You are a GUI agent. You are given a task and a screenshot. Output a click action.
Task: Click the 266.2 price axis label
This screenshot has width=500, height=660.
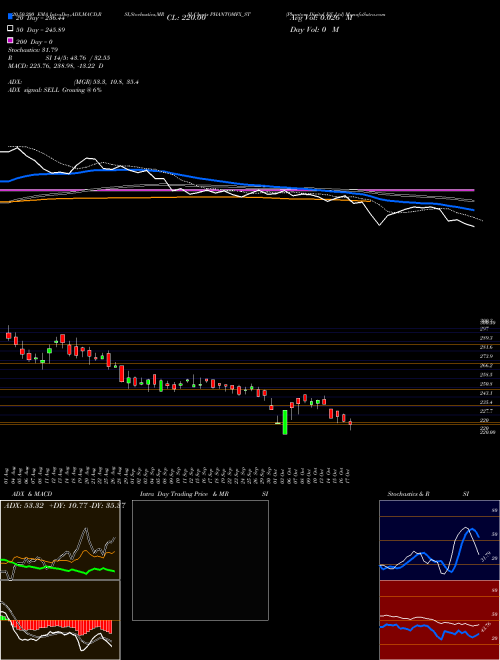(x=486, y=365)
